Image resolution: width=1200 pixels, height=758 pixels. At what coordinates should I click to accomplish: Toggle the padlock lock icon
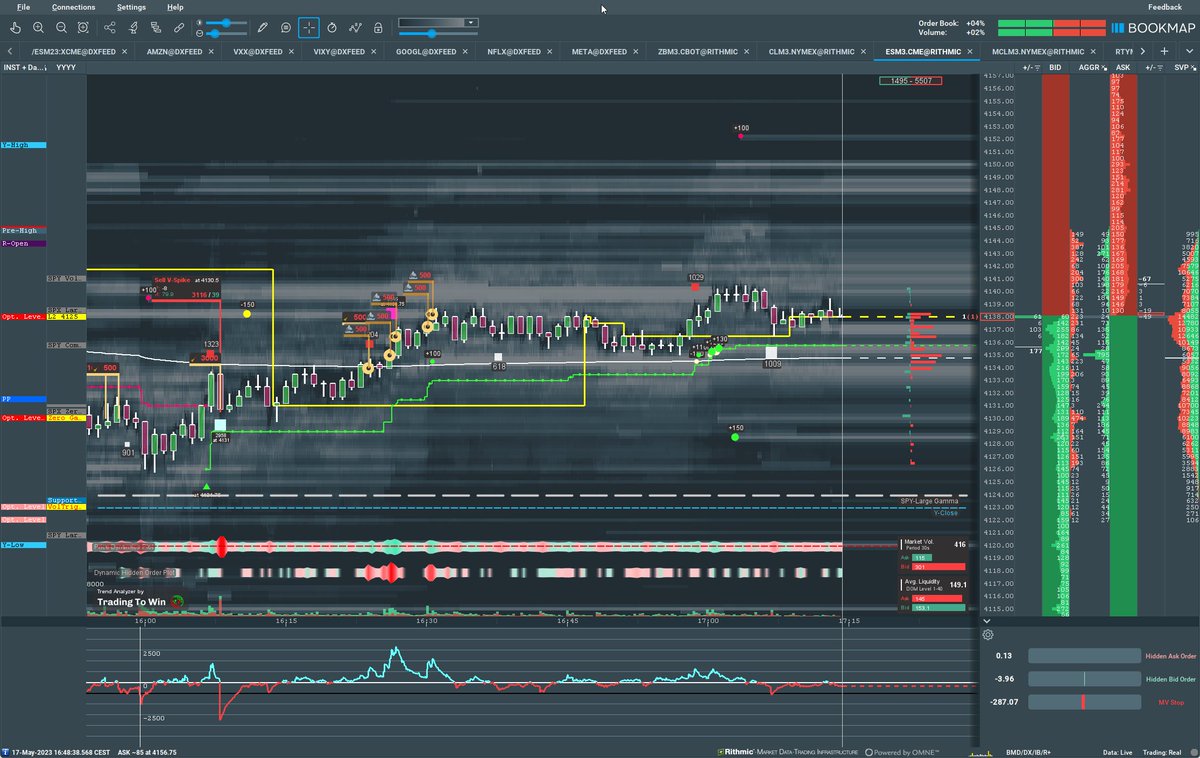pyautogui.click(x=378, y=27)
